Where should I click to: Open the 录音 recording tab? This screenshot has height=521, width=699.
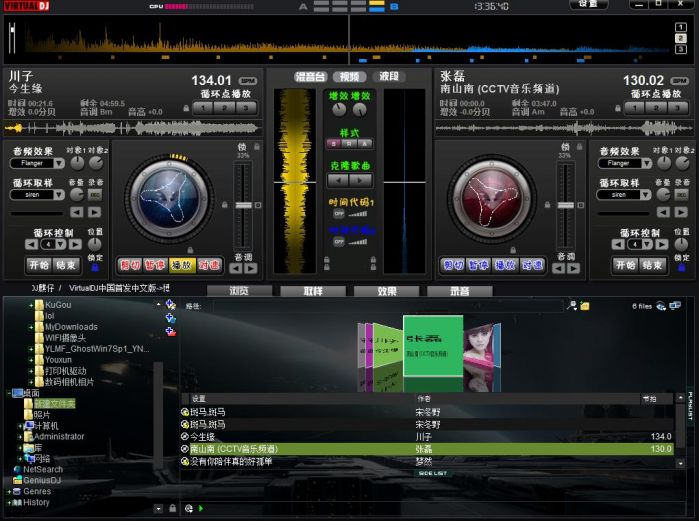click(459, 291)
